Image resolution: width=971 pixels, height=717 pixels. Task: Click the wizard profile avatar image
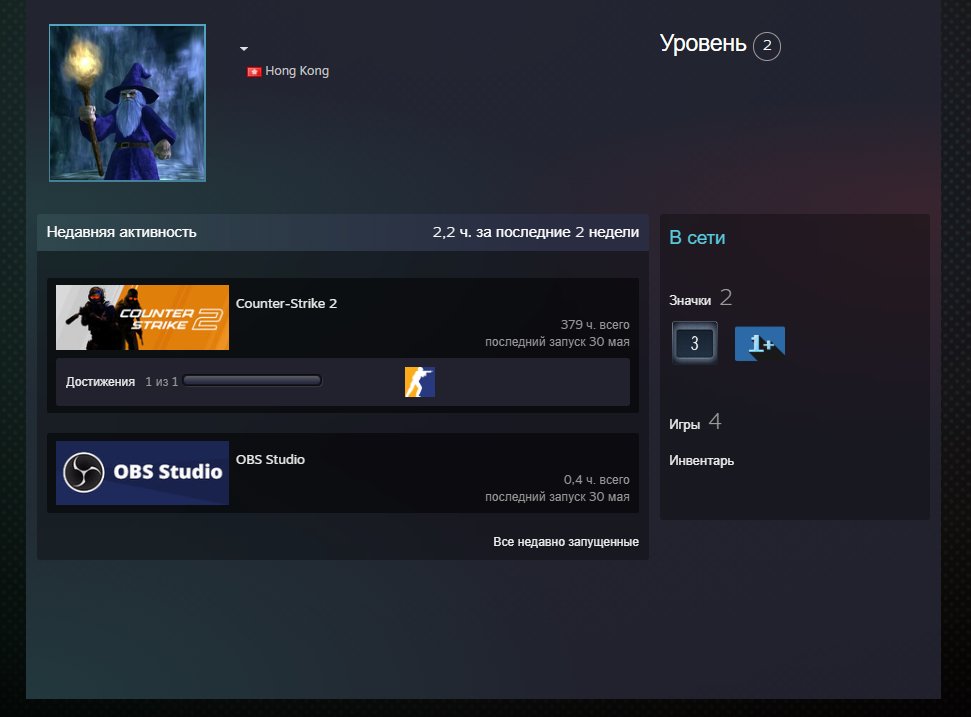tap(128, 103)
